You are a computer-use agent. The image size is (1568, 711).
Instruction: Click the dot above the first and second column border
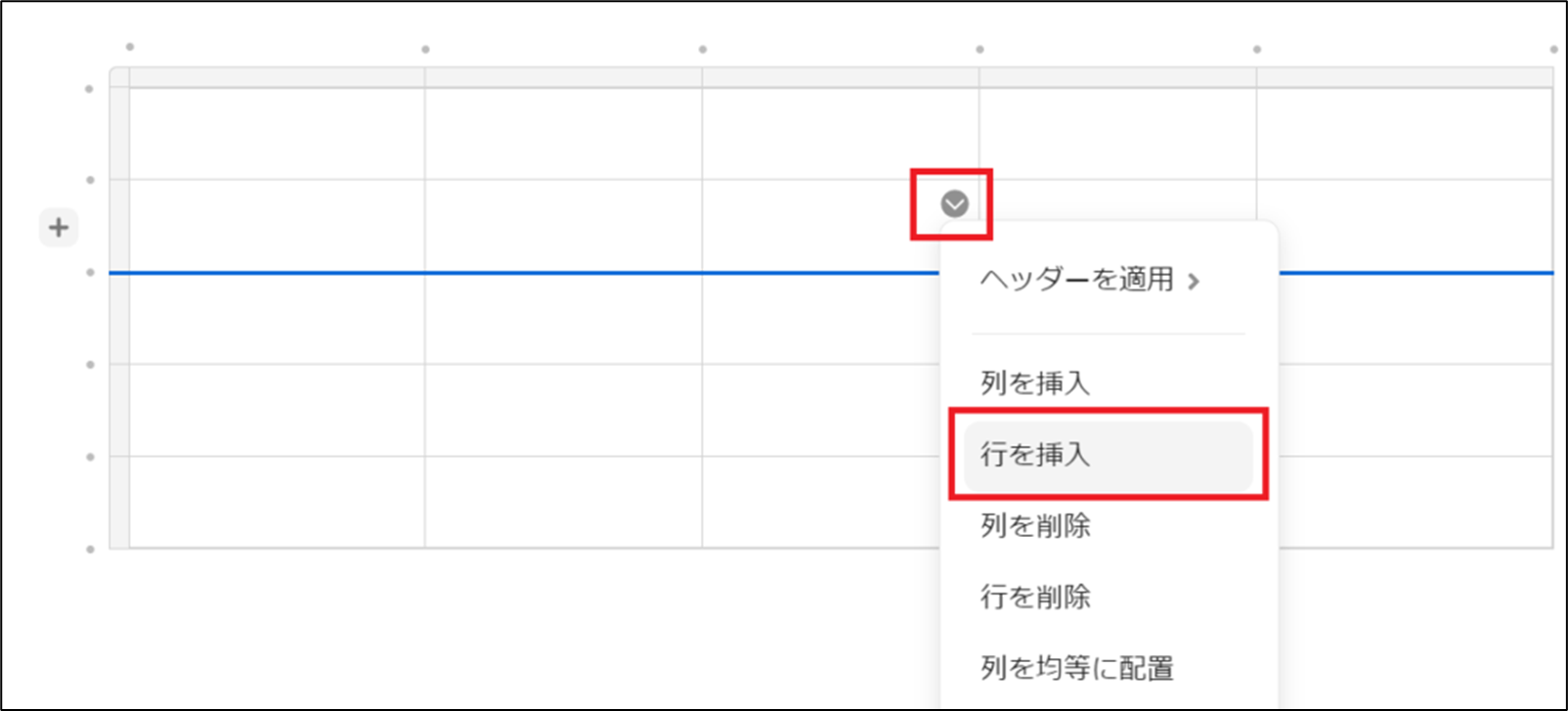pyautogui.click(x=425, y=49)
